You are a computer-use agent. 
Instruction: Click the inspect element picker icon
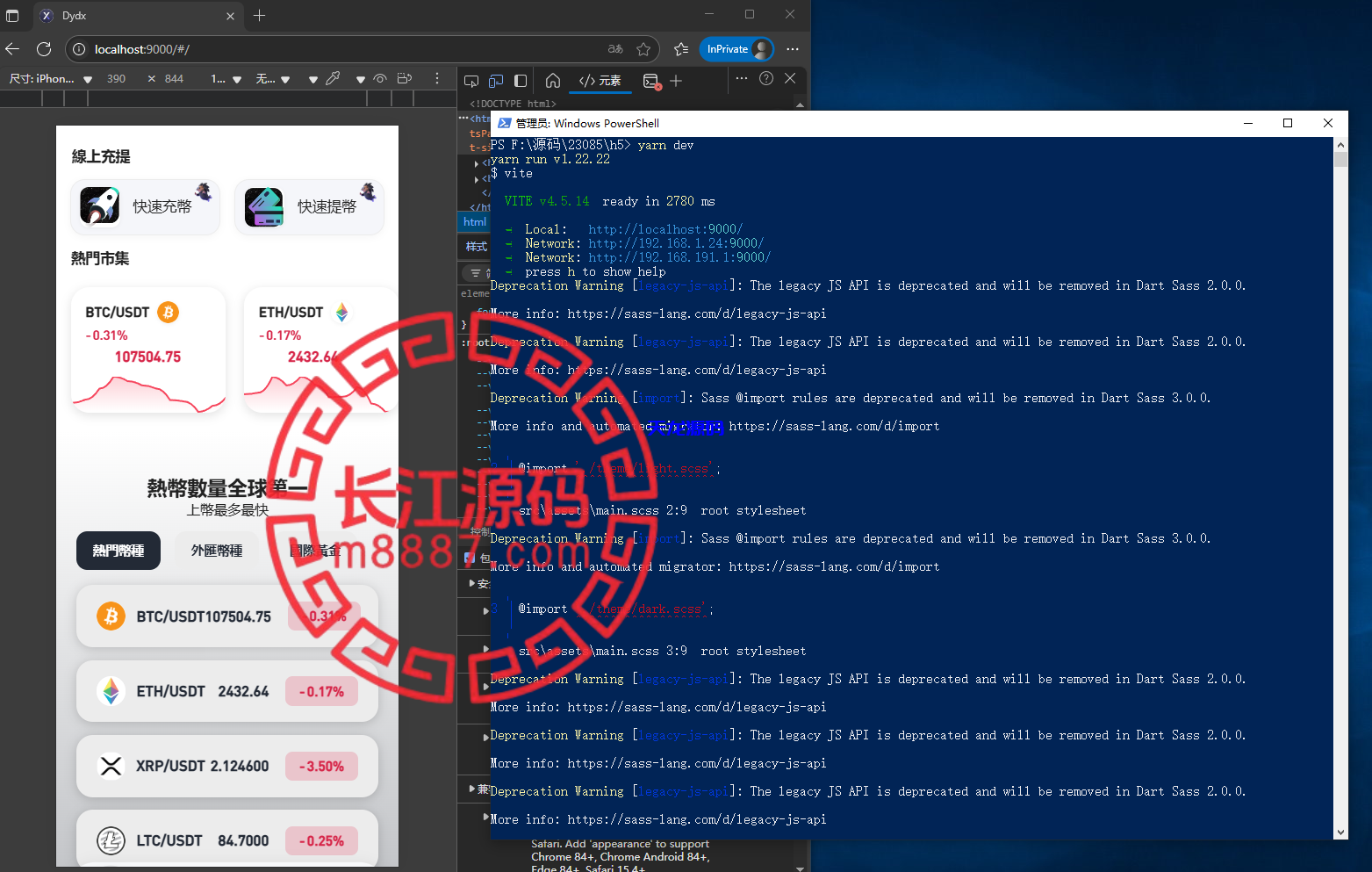tap(471, 81)
